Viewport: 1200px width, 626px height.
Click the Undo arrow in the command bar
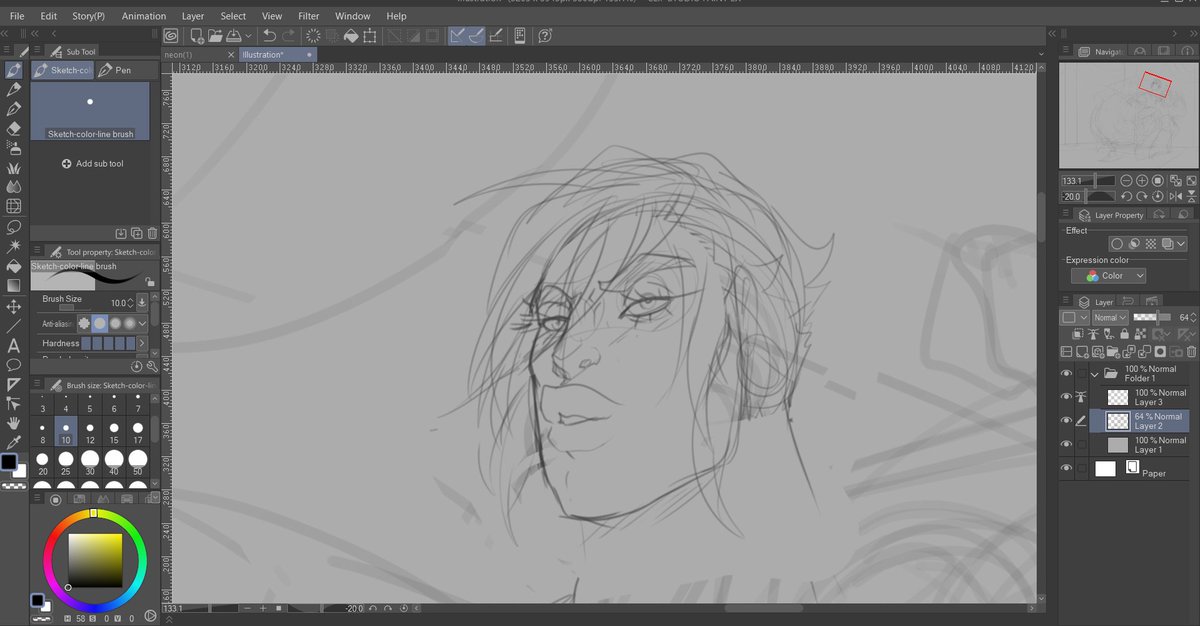tap(269, 36)
